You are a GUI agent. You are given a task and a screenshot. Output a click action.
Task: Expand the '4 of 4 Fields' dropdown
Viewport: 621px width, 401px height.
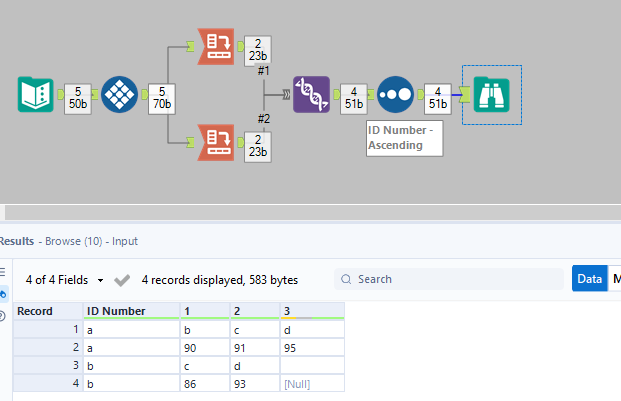(65, 280)
